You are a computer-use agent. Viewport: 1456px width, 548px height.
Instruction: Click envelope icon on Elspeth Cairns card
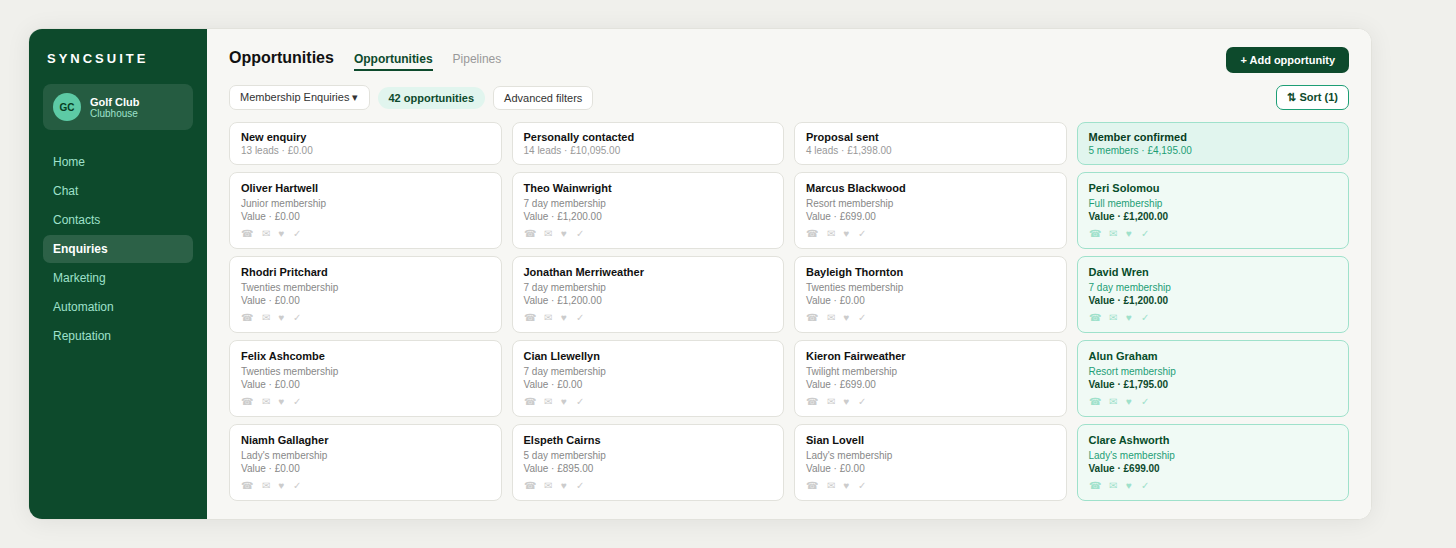point(548,485)
